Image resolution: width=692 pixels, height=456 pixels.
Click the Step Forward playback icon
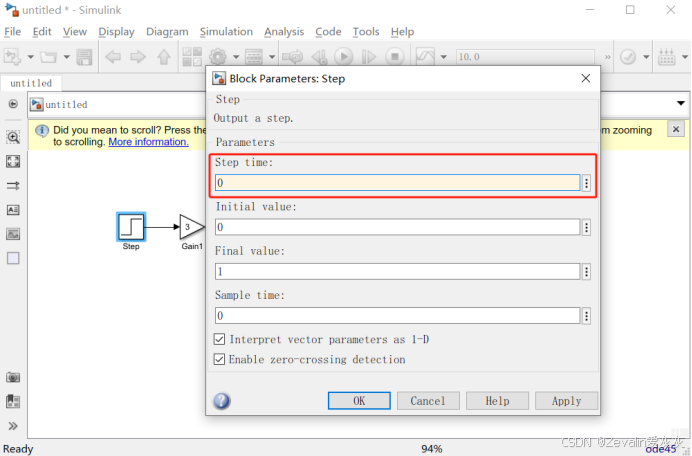tap(369, 57)
